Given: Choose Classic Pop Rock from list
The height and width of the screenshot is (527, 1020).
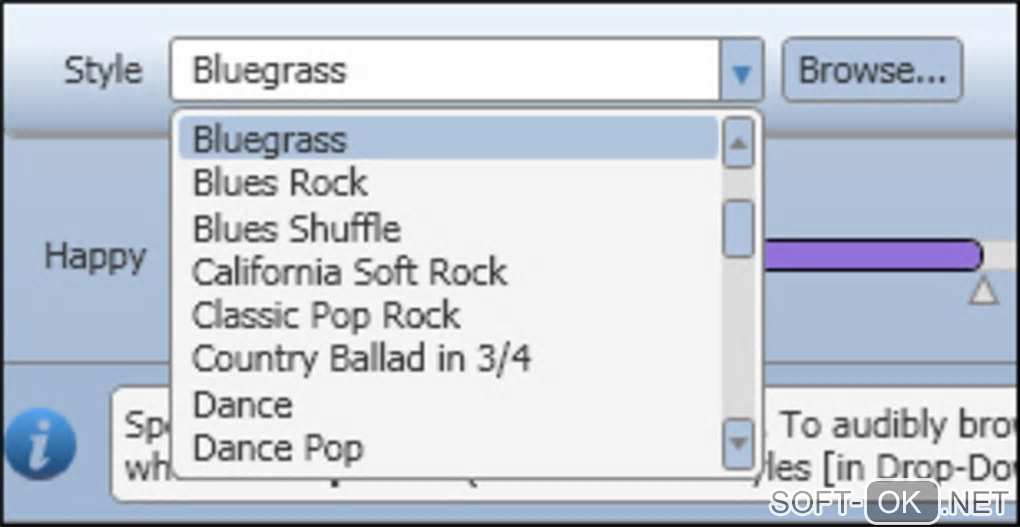Looking at the screenshot, I should coord(326,316).
